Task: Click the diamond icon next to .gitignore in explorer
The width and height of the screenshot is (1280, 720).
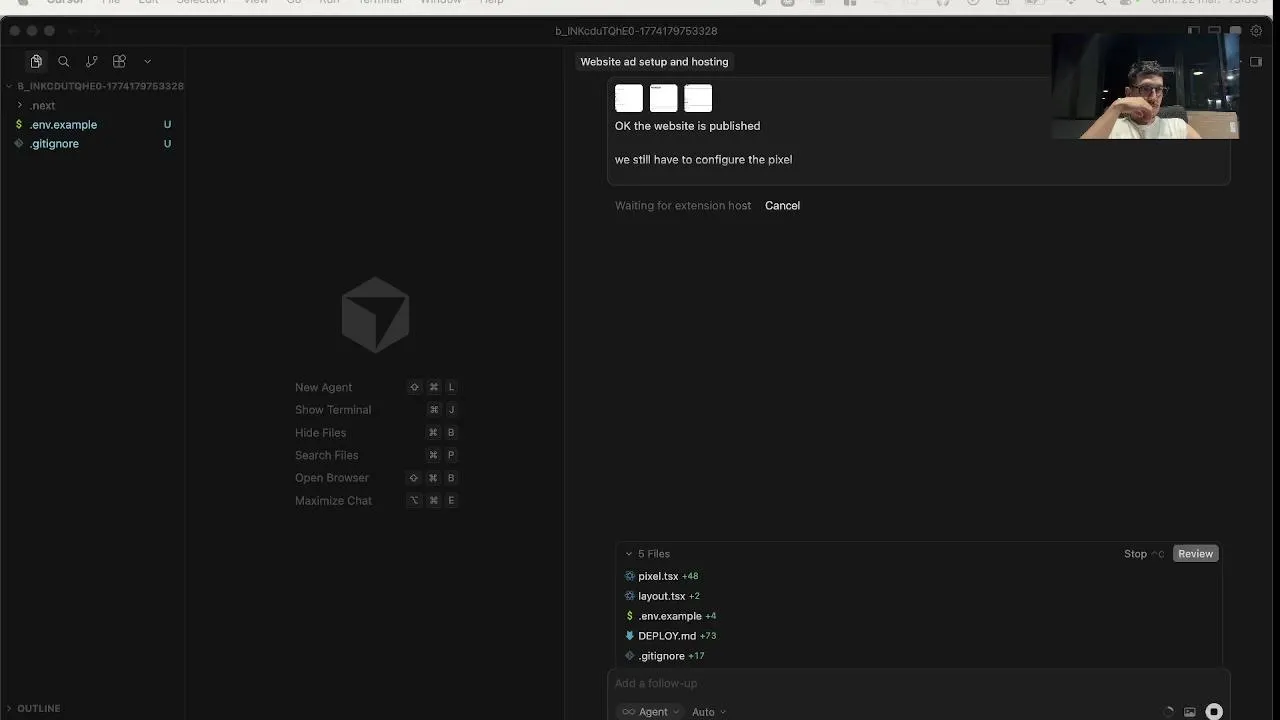Action: (19, 144)
